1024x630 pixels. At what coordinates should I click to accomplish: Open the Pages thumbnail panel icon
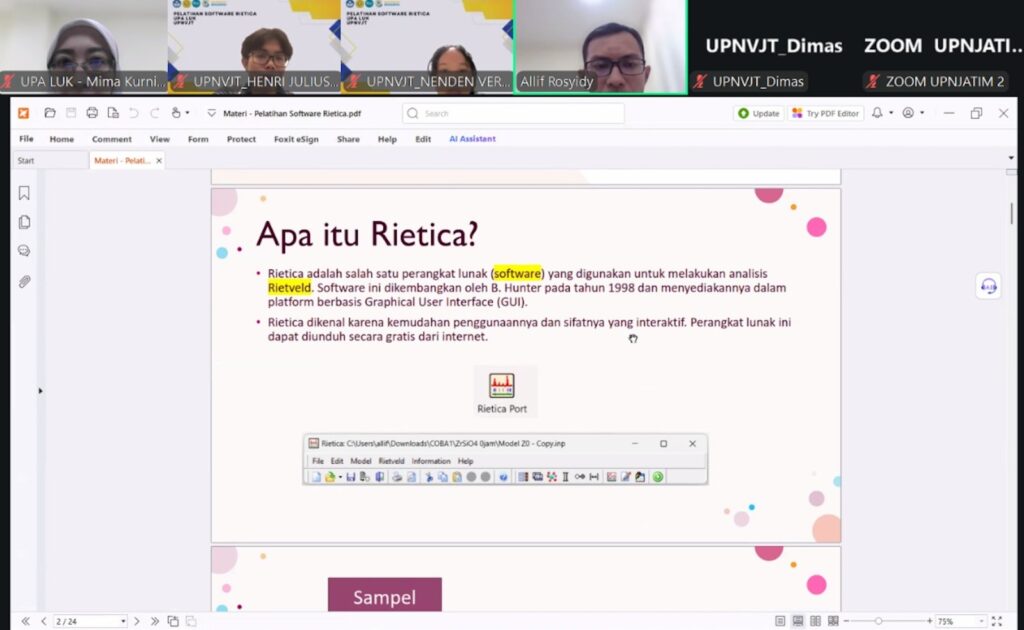[24, 222]
